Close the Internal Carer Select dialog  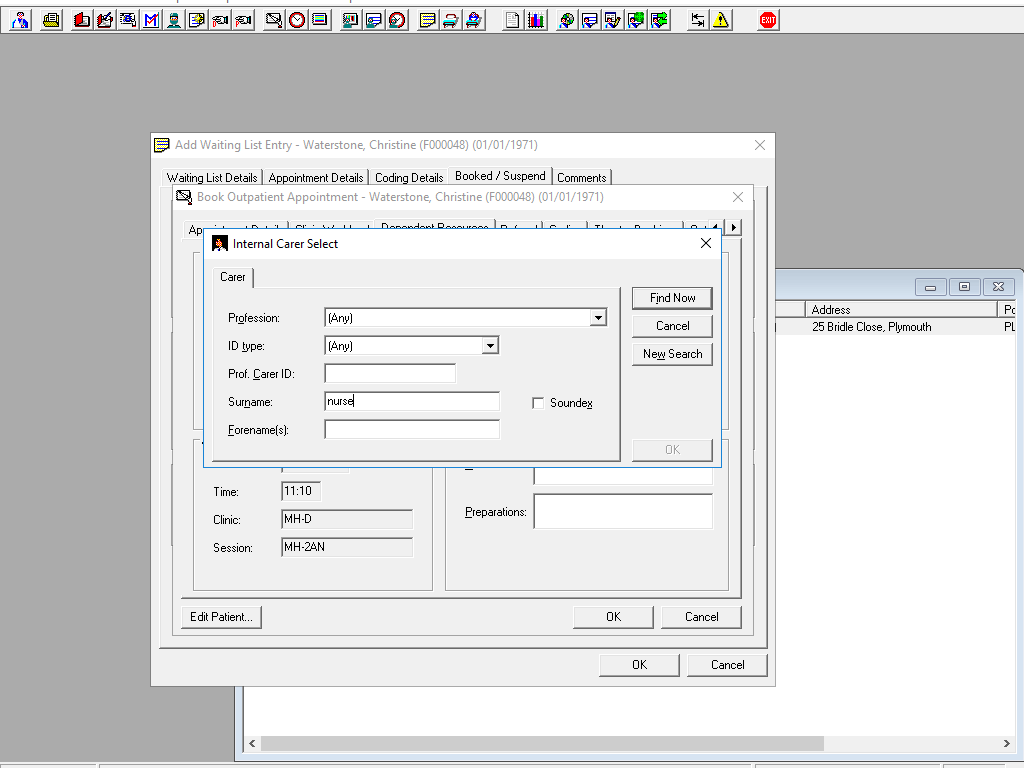pos(705,243)
